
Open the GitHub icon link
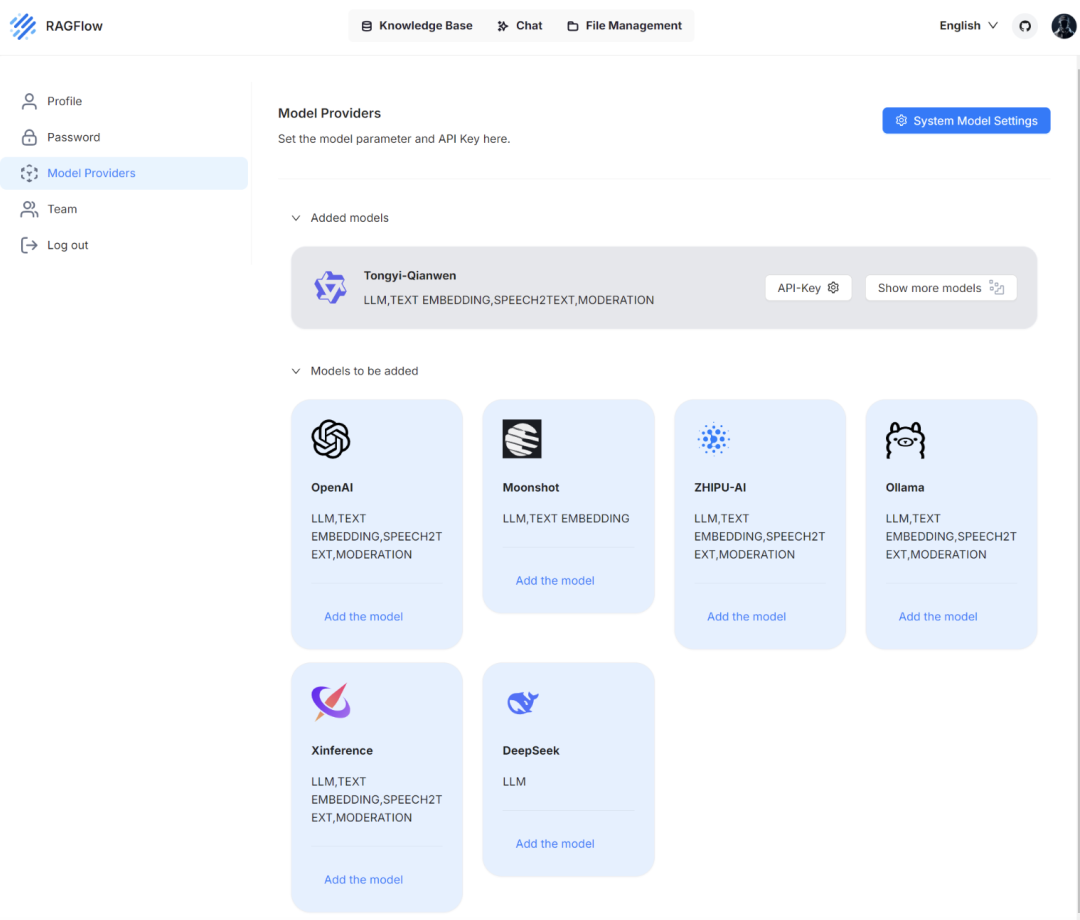pyautogui.click(x=1025, y=26)
